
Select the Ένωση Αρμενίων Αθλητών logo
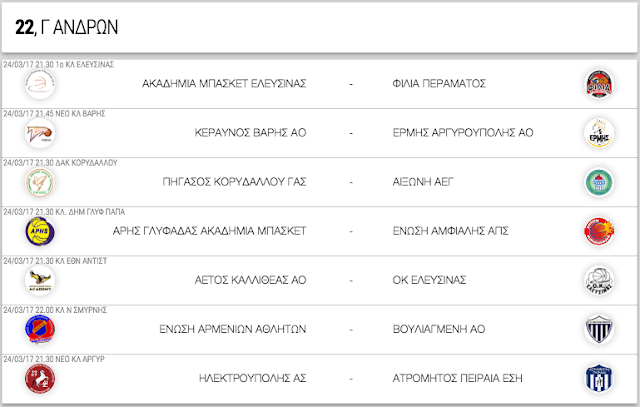pyautogui.click(x=40, y=329)
